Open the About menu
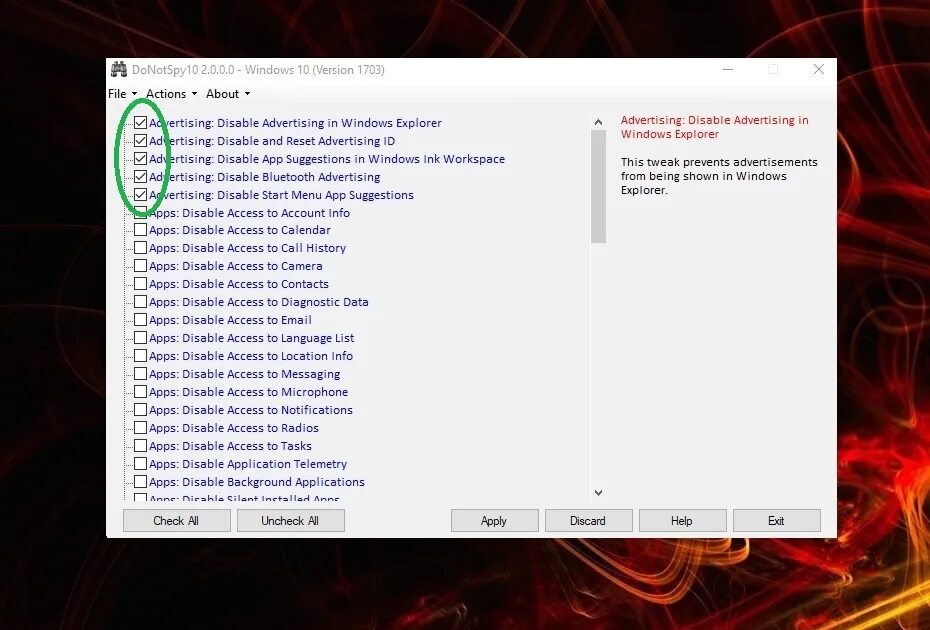This screenshot has width=930, height=630. pyautogui.click(x=228, y=94)
